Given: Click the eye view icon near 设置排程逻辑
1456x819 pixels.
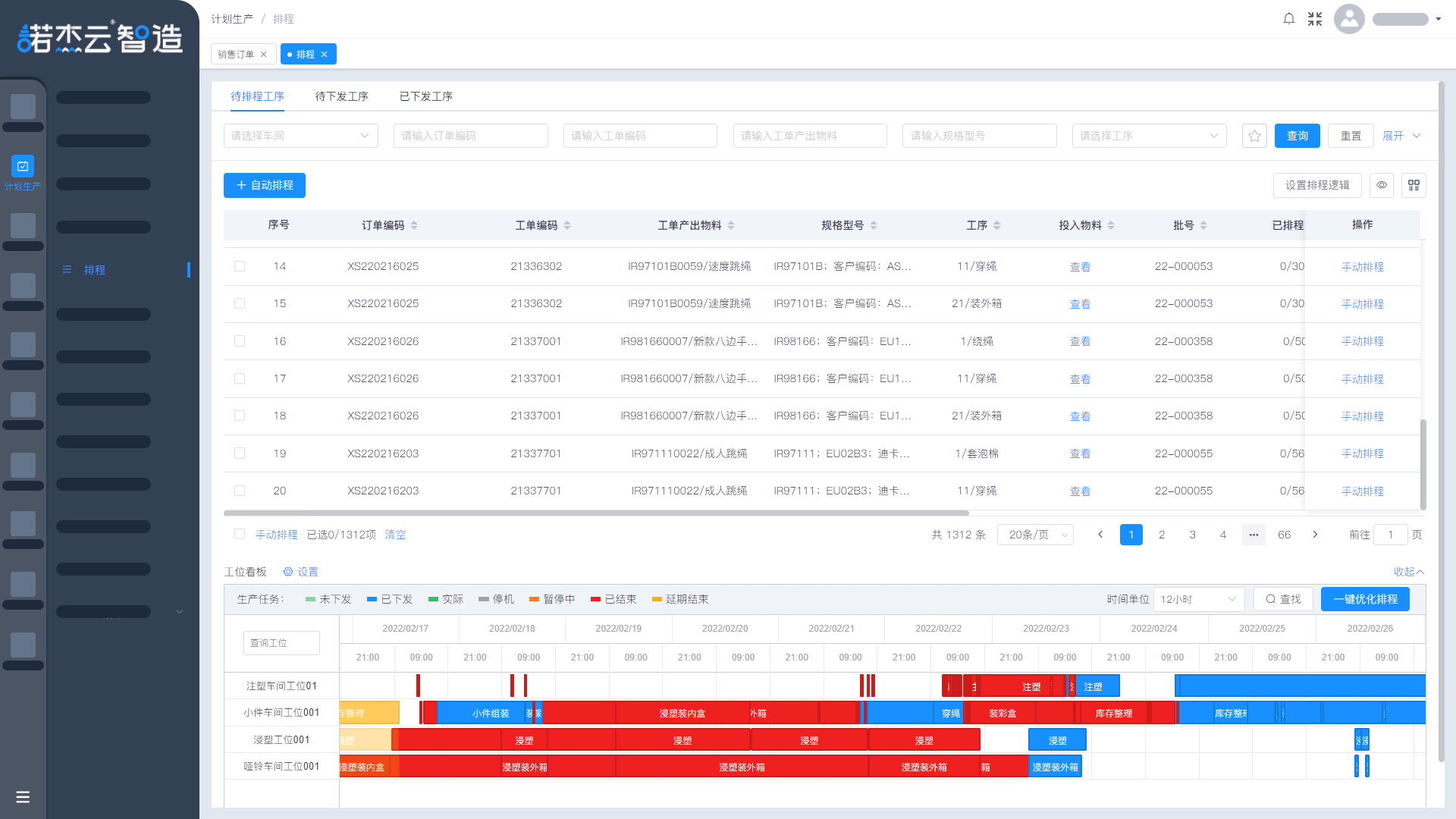Looking at the screenshot, I should [x=1382, y=185].
